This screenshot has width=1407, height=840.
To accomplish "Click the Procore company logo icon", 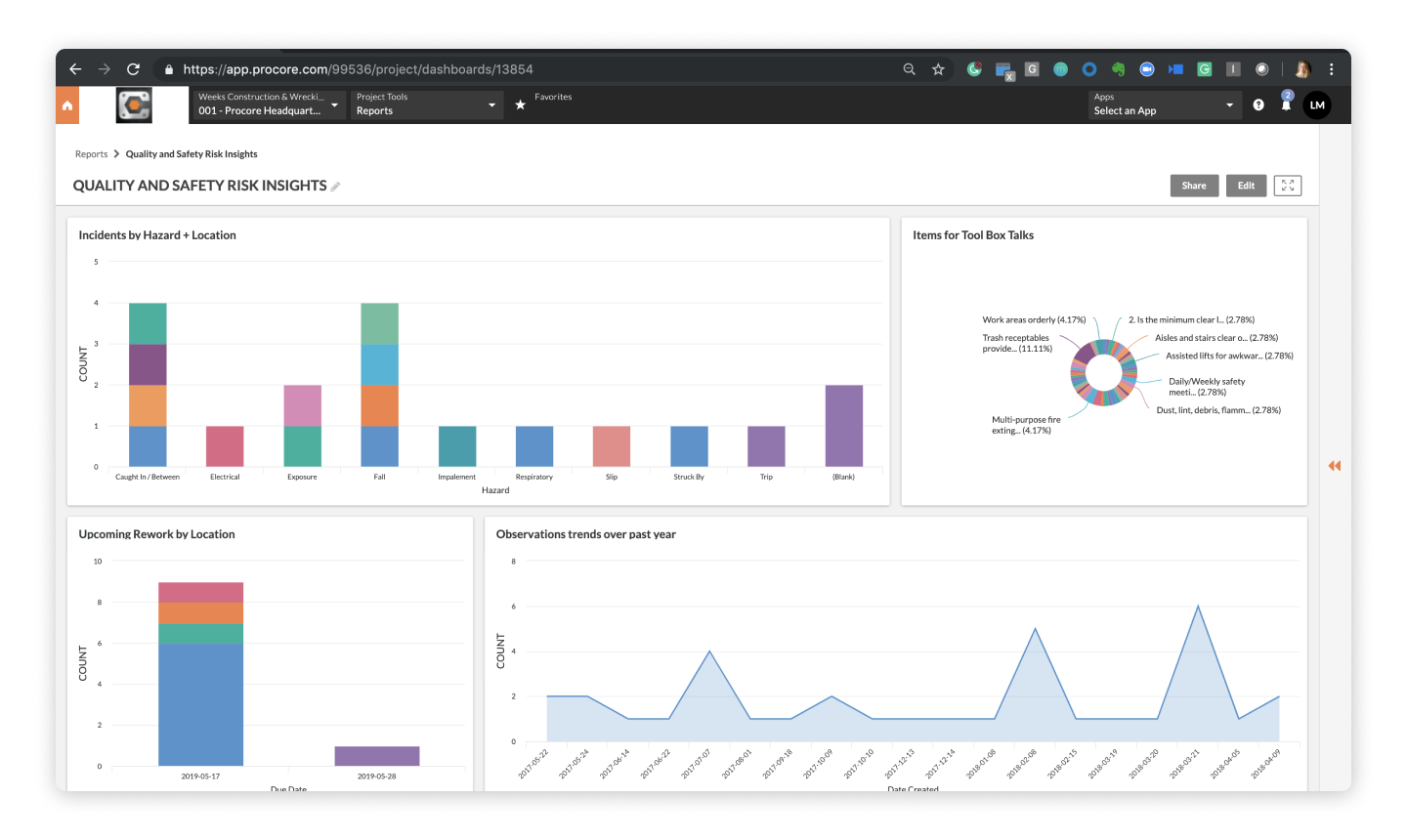I will (133, 105).
